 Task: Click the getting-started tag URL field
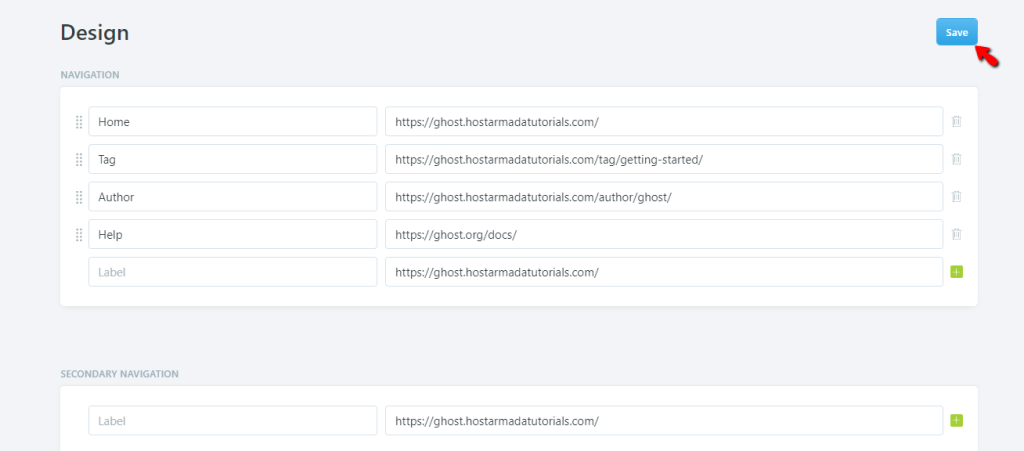point(663,160)
